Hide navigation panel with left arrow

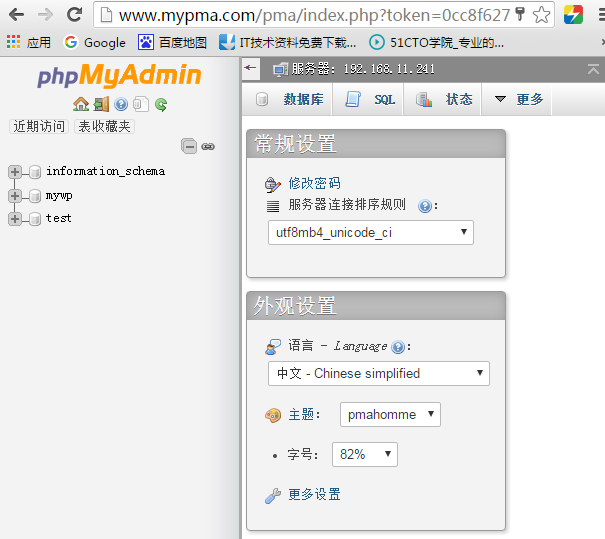pos(250,68)
